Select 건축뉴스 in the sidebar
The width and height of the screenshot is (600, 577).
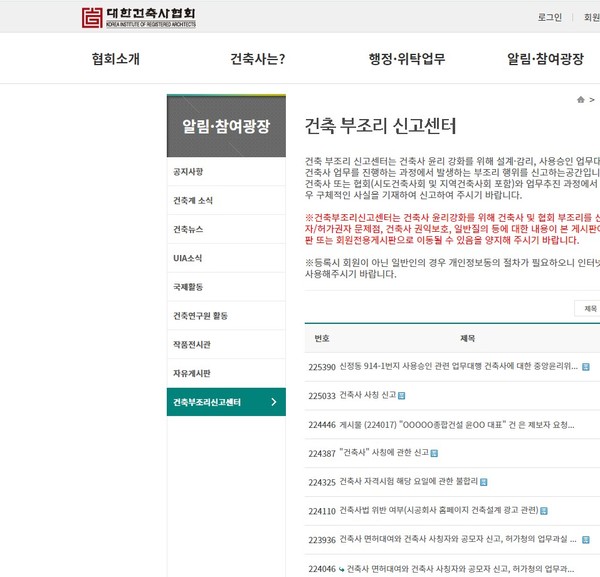[x=226, y=229]
